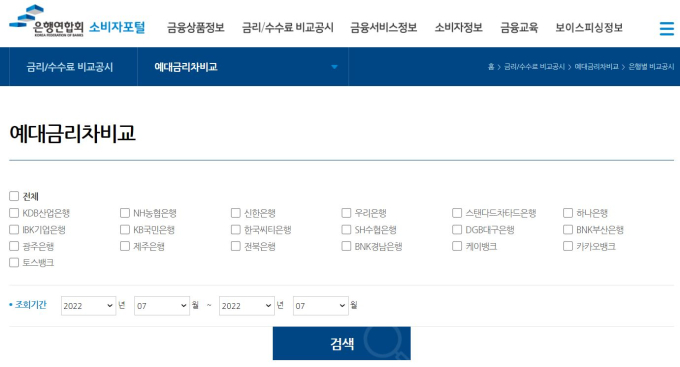
Task: Check the KDB산업은행 checkbox
Action: [x=14, y=213]
